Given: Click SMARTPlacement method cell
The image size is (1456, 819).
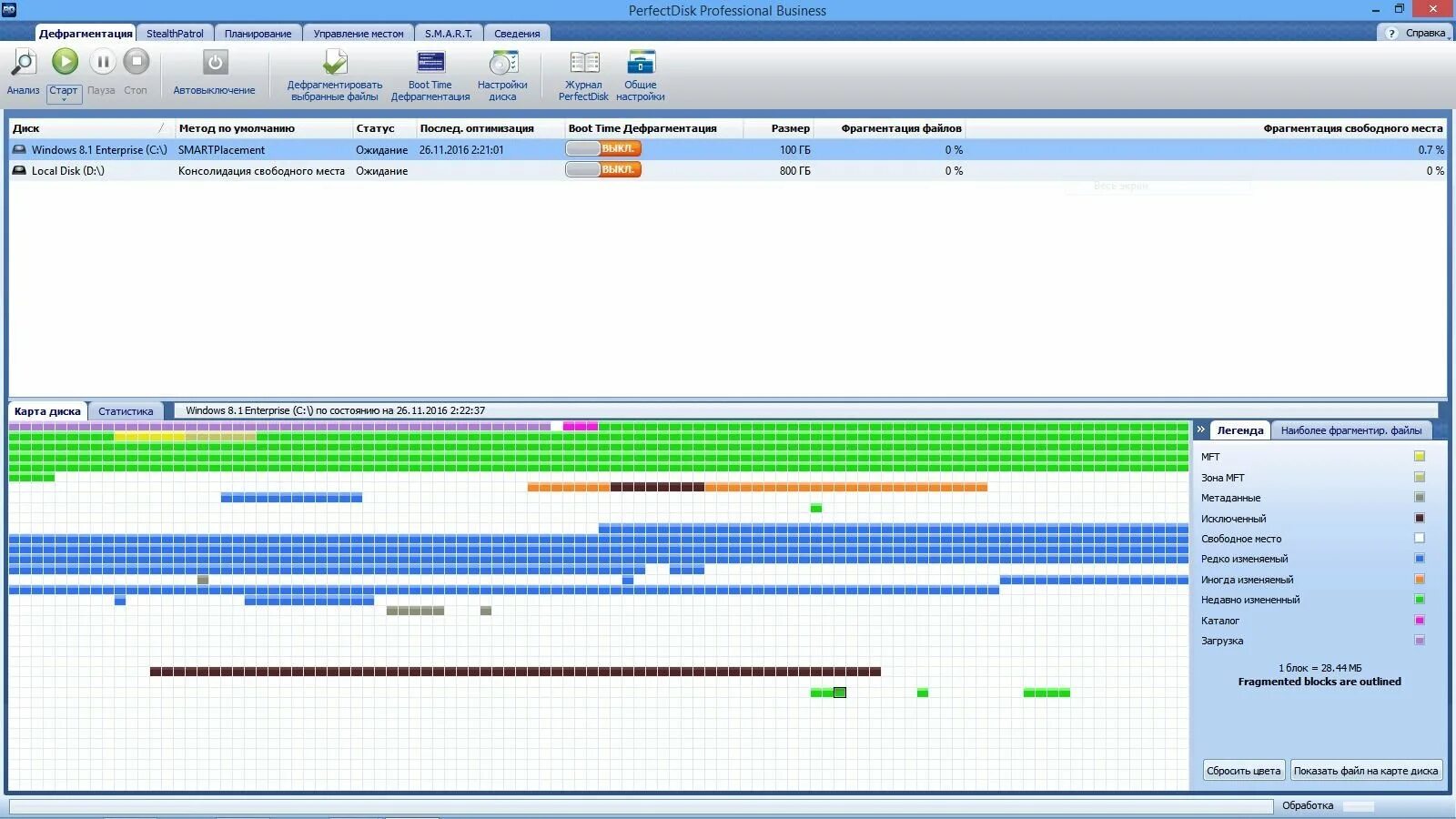Looking at the screenshot, I should pyautogui.click(x=221, y=149).
